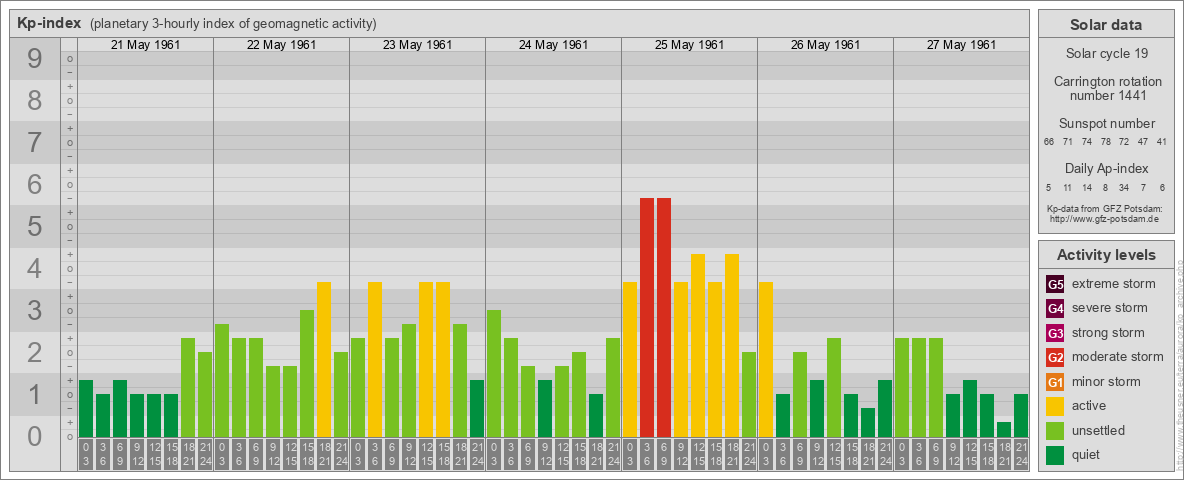Click the 21 May 1961 date header

click(x=146, y=45)
